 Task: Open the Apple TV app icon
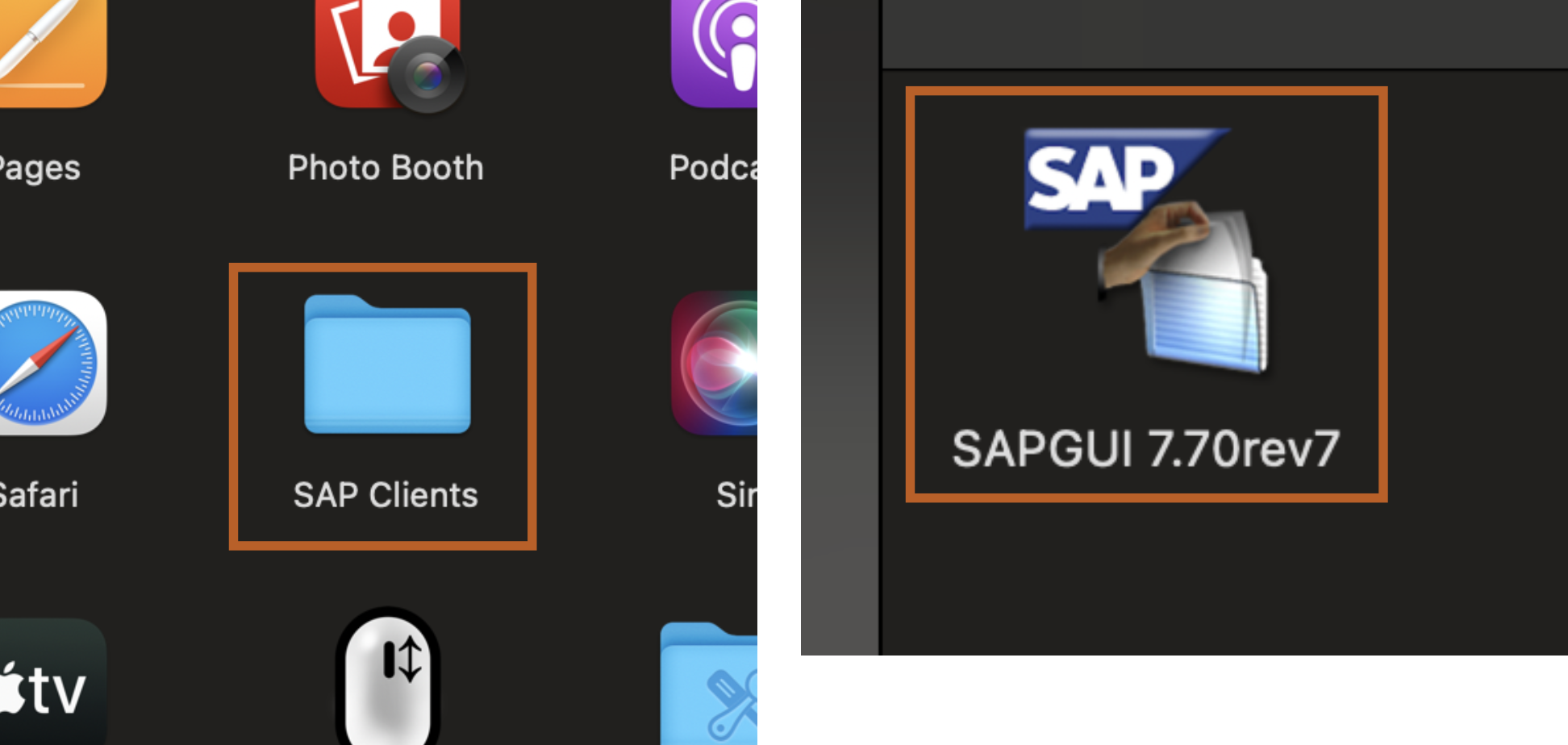click(48, 685)
